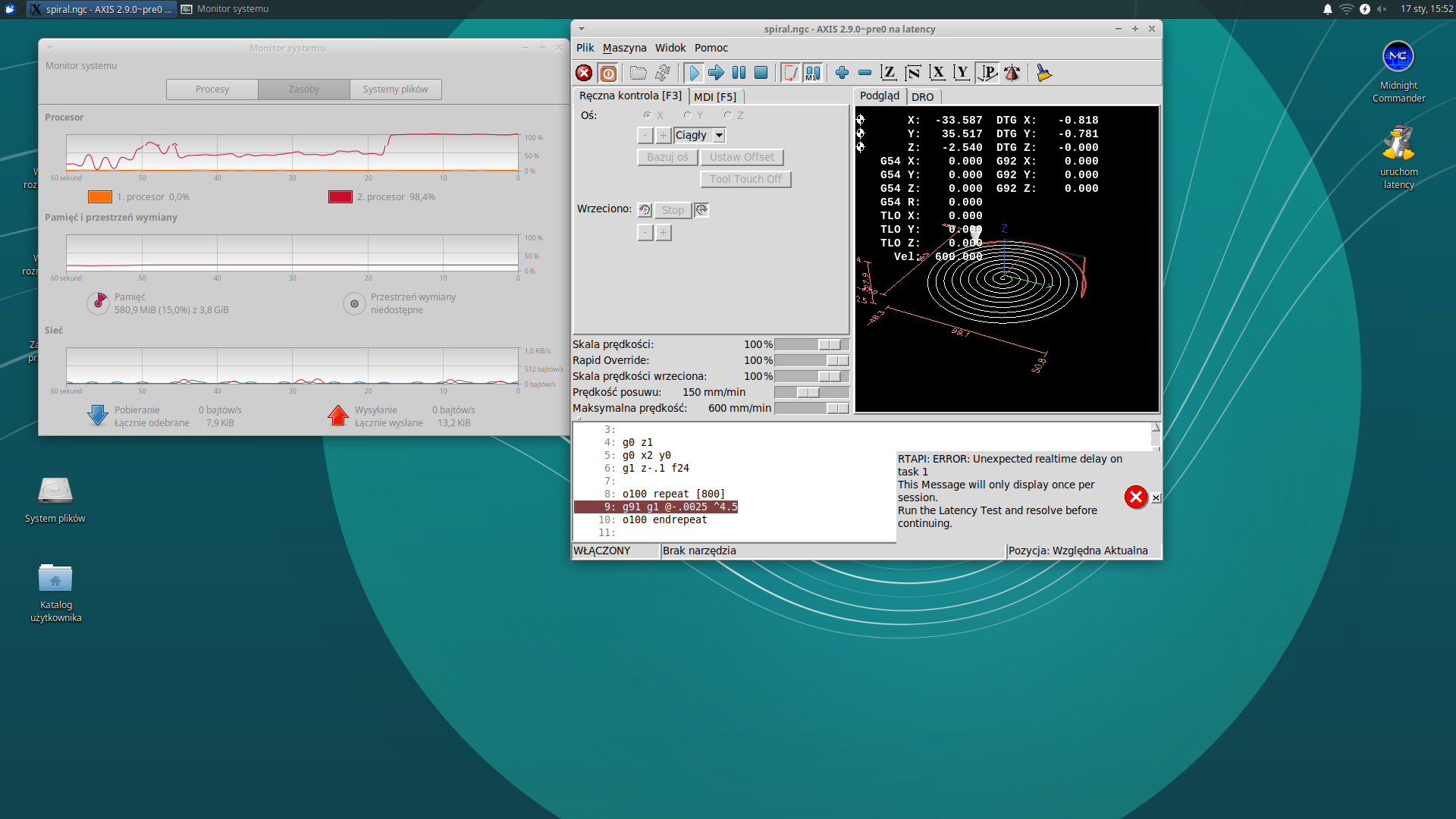The image size is (1456, 819).
Task: Open Midnight Commander desktop icon
Action: [1398, 72]
